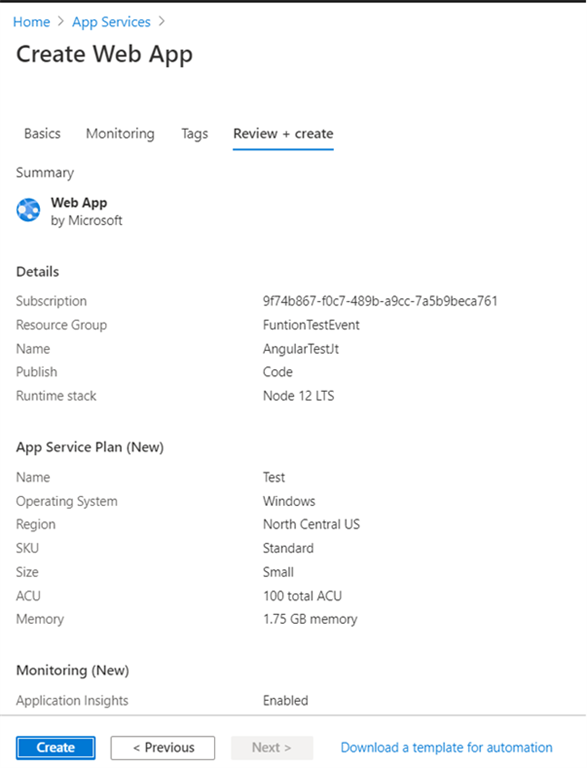Click the Resource Group label
Viewport: 587px width, 768px height.
tap(61, 325)
